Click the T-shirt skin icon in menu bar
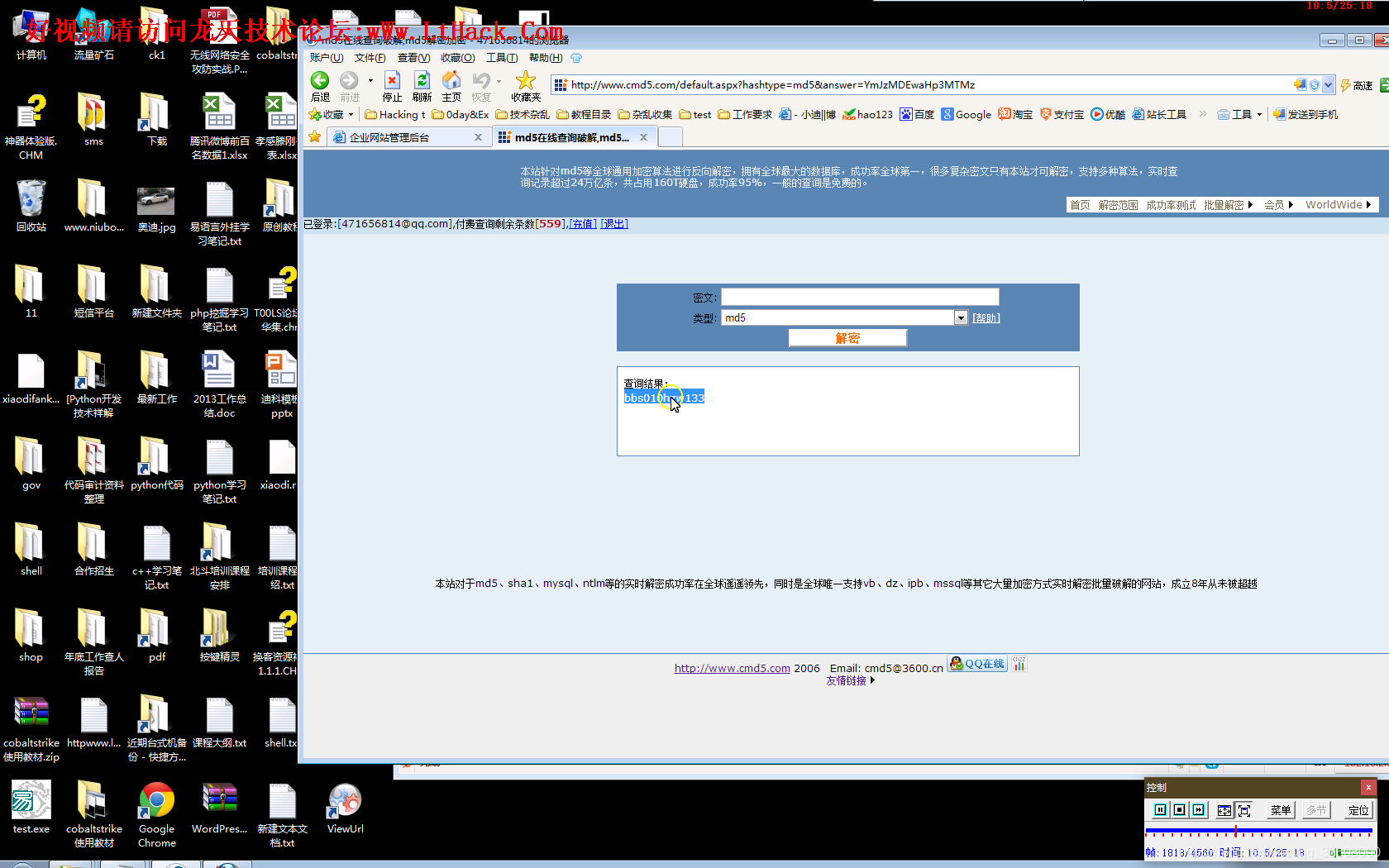1389x868 pixels. tap(576, 58)
